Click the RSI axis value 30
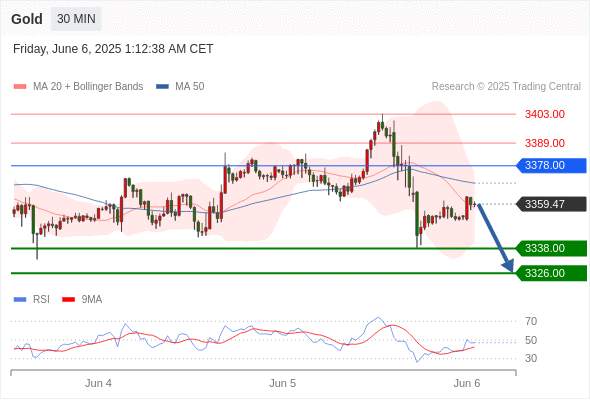 [x=531, y=358]
